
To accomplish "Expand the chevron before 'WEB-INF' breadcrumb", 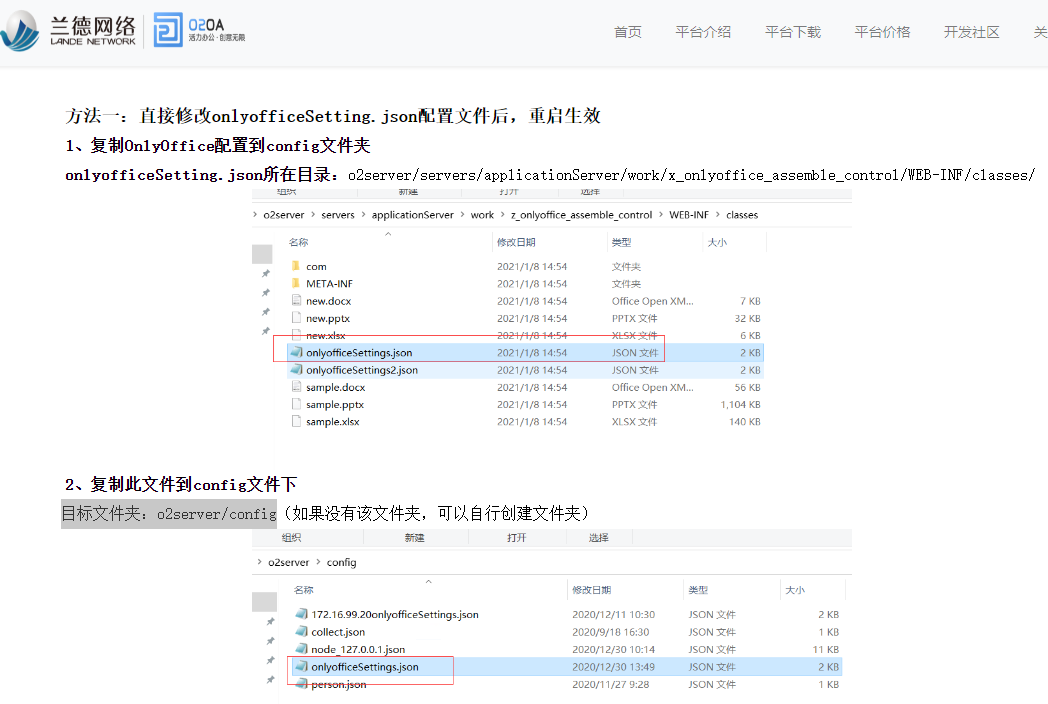I will tap(661, 215).
